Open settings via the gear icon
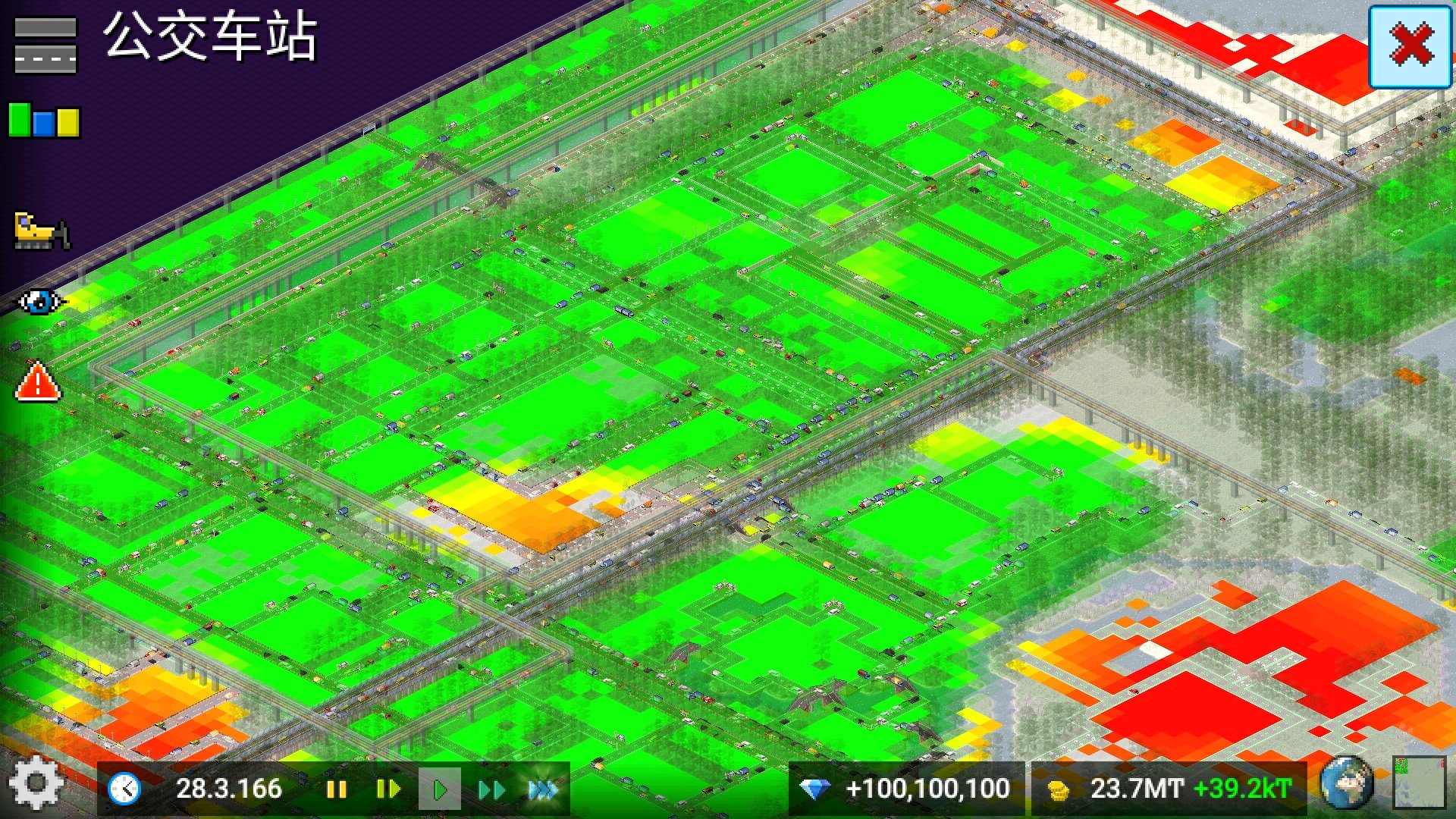Viewport: 1456px width, 819px height. 36,783
